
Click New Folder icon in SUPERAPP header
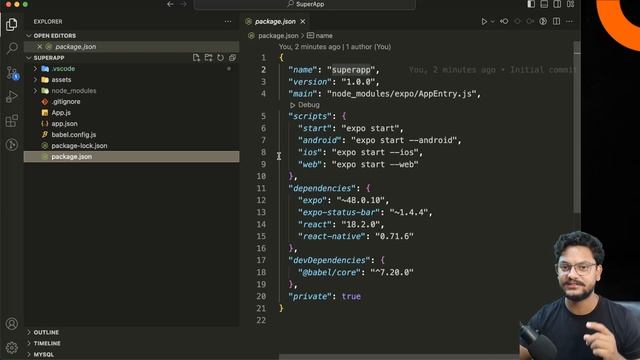209,58
